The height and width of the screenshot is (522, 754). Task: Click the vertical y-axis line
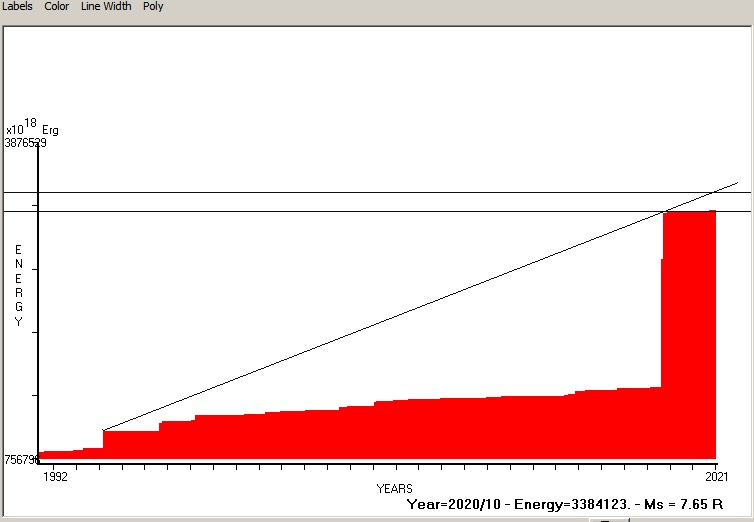38,300
